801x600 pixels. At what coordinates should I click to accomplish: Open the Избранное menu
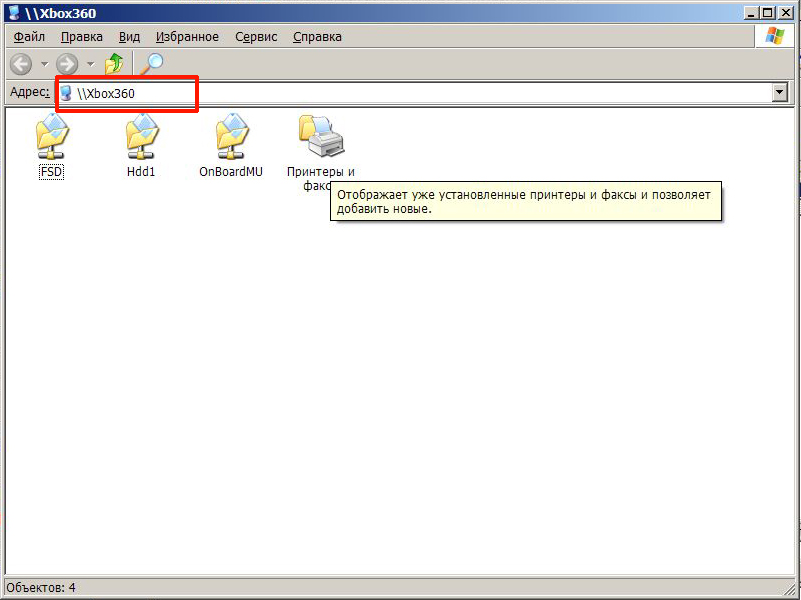pos(187,37)
